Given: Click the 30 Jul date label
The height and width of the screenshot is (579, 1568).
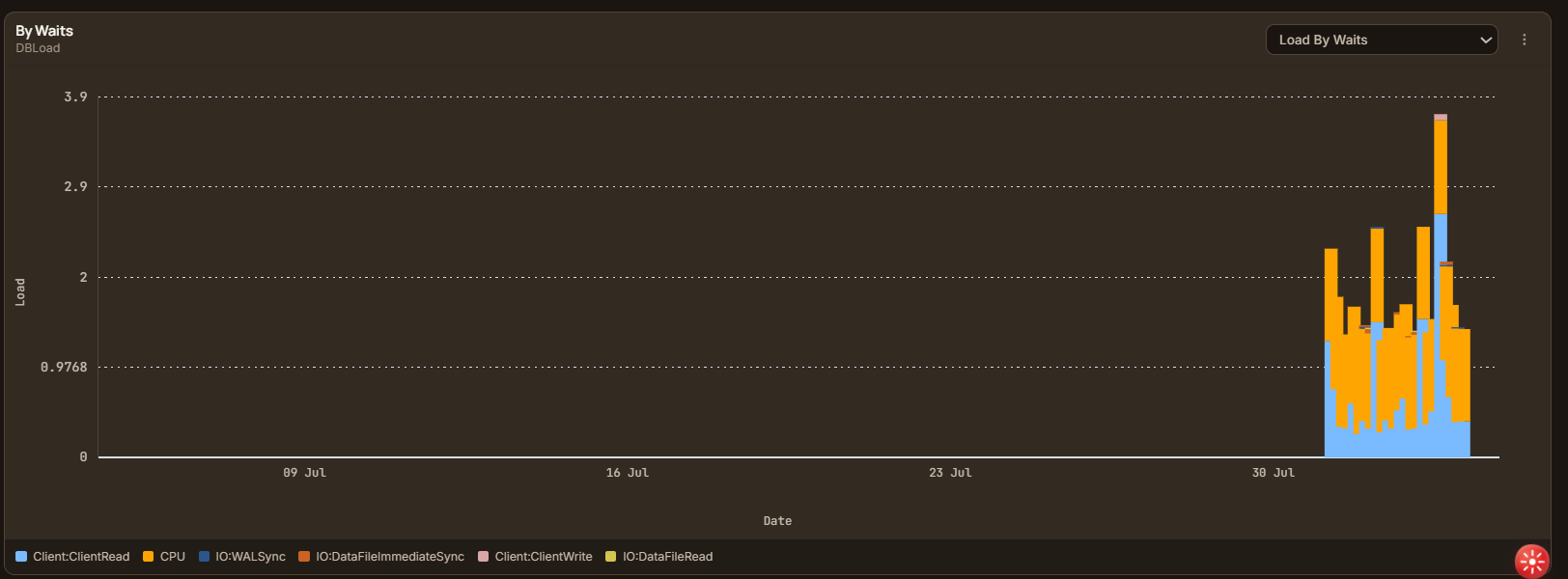Looking at the screenshot, I should 1274,473.
